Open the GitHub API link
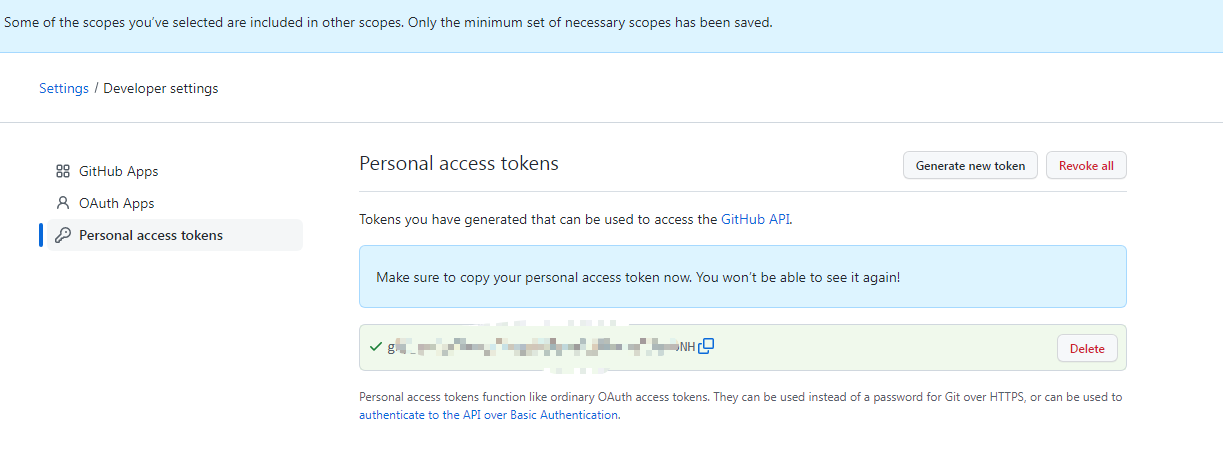Viewport: 1223px width, 453px height. click(x=756, y=219)
